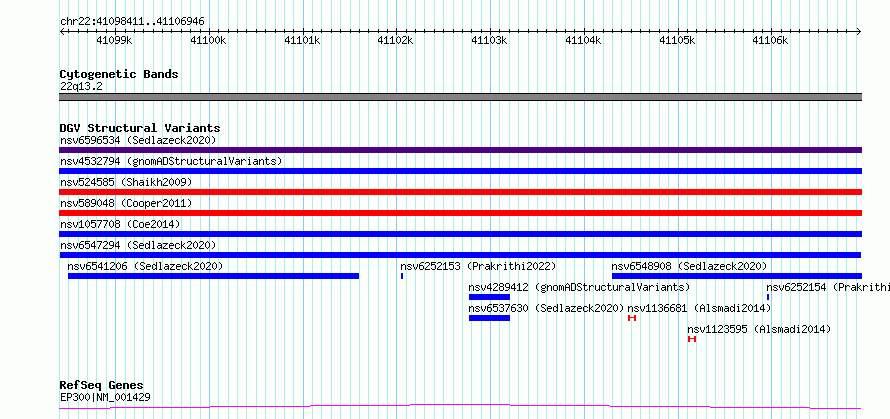Select the nsv6547294 (Sedlazeck2020) variant bar
This screenshot has width=890, height=419.
(x=460, y=255)
